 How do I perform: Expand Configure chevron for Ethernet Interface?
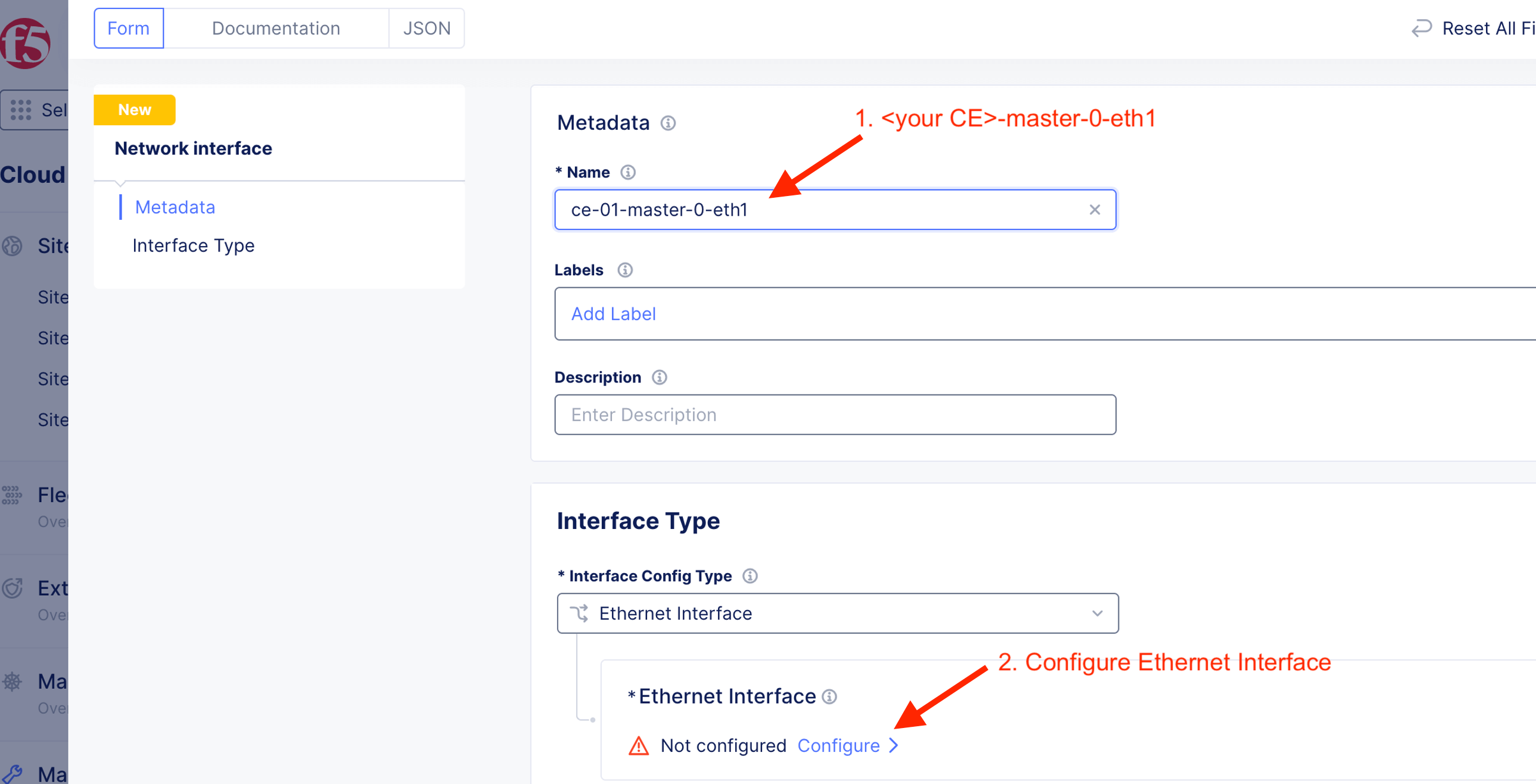pyautogui.click(x=893, y=746)
